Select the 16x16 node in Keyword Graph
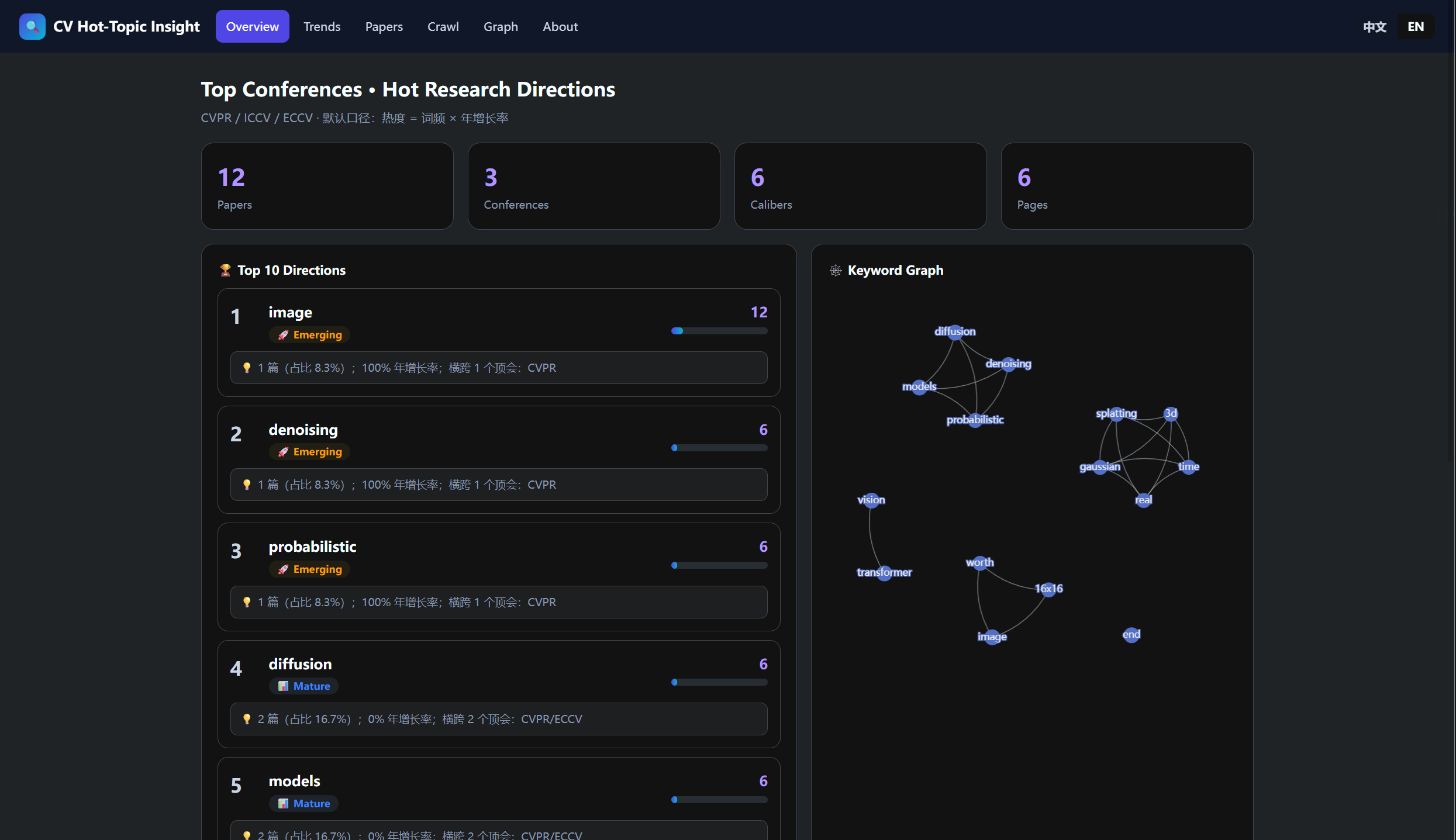The image size is (1456, 840). (x=1049, y=589)
